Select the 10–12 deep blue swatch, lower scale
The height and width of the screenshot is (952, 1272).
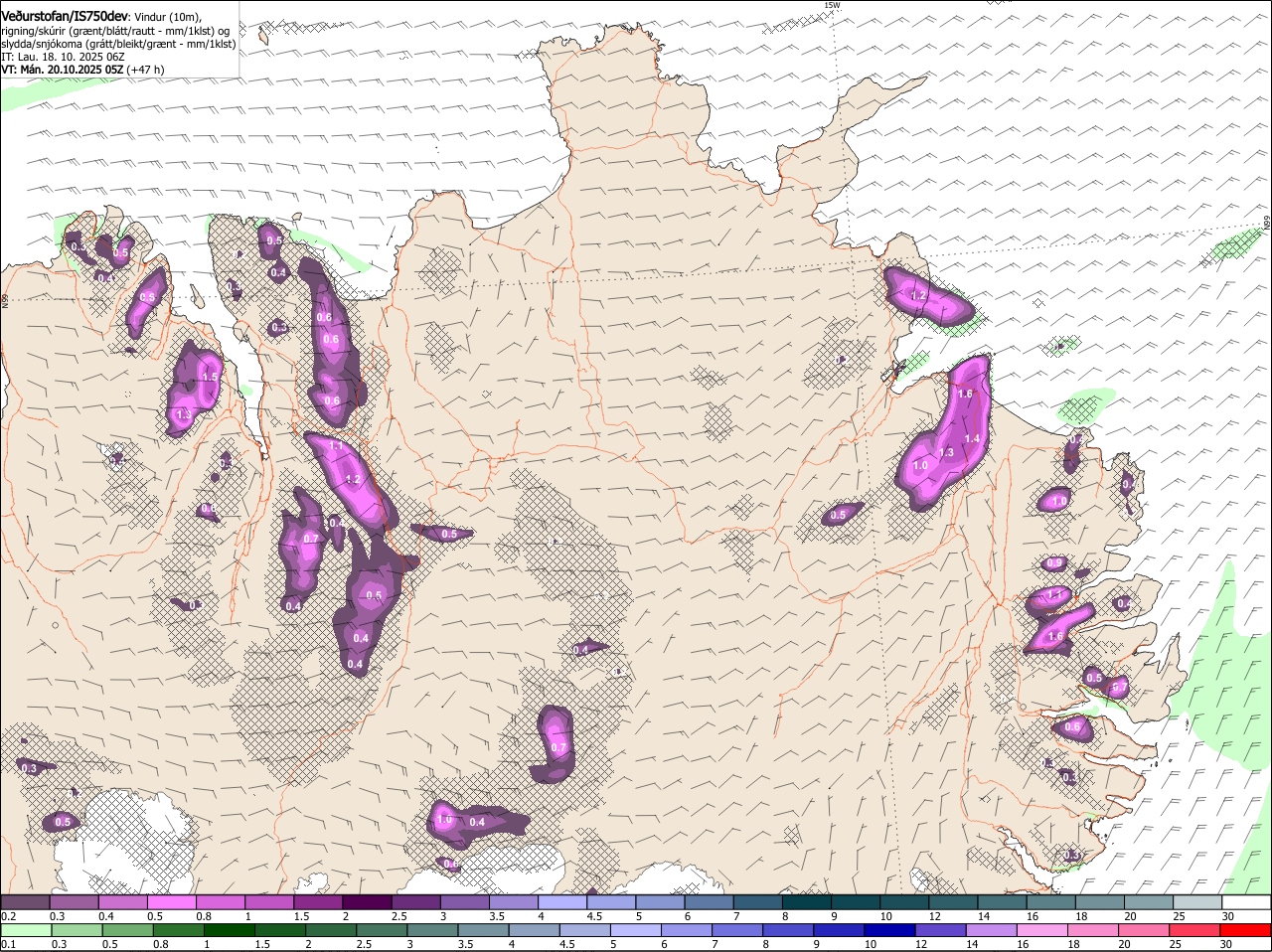point(890,930)
